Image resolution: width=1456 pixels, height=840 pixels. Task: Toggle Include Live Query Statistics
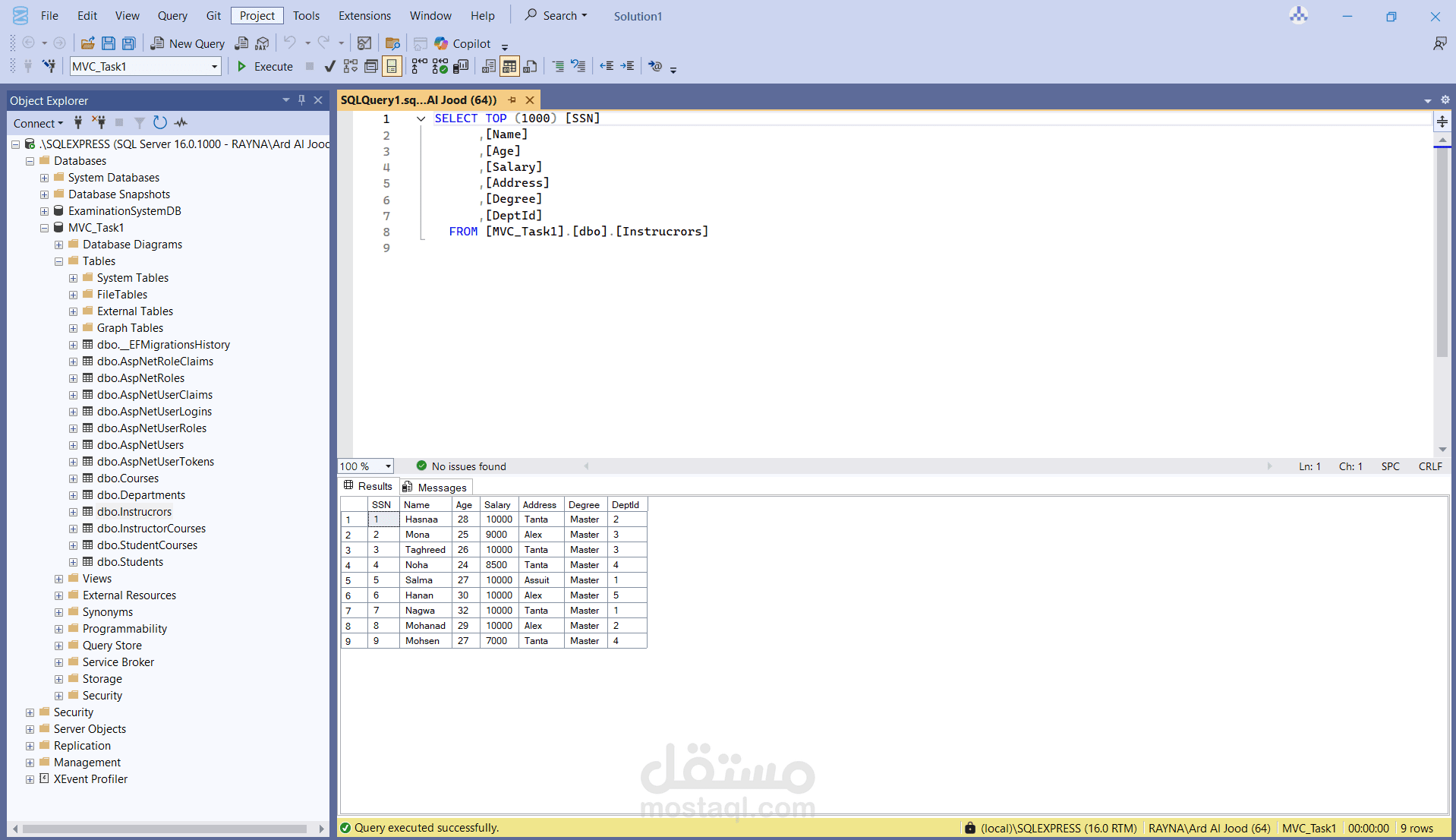pos(440,66)
